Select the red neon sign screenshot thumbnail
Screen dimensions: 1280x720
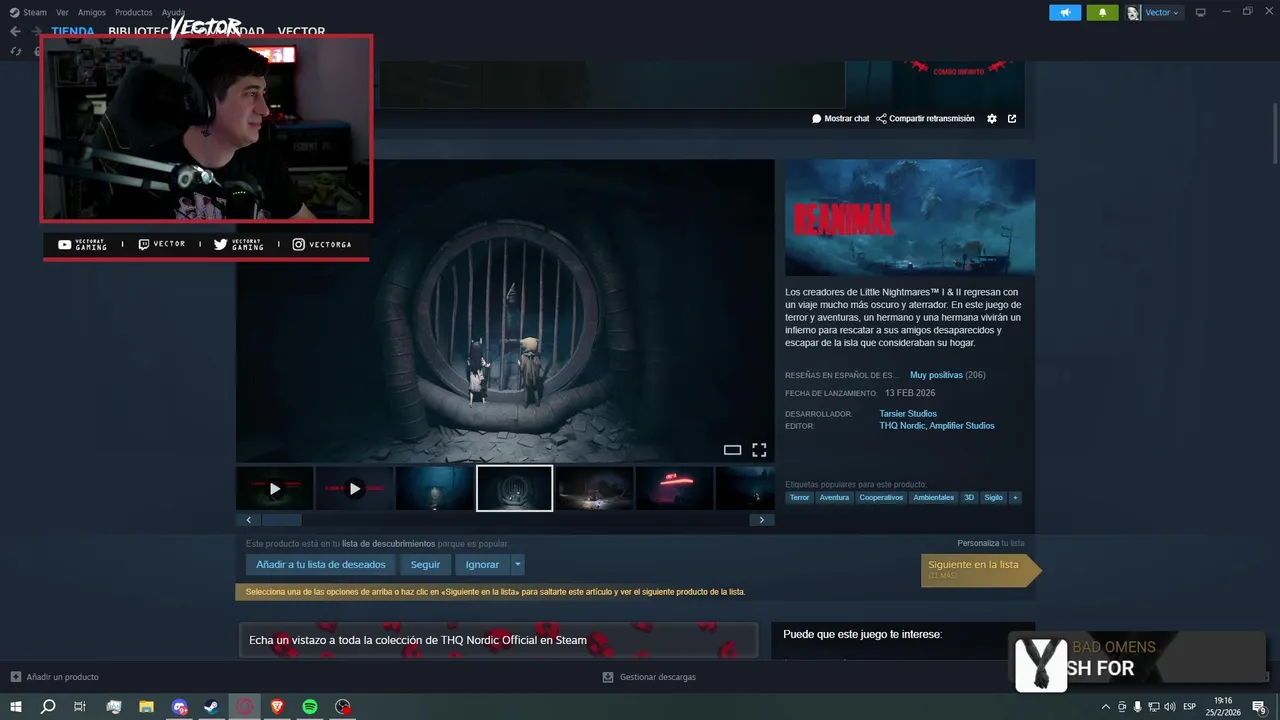point(674,489)
